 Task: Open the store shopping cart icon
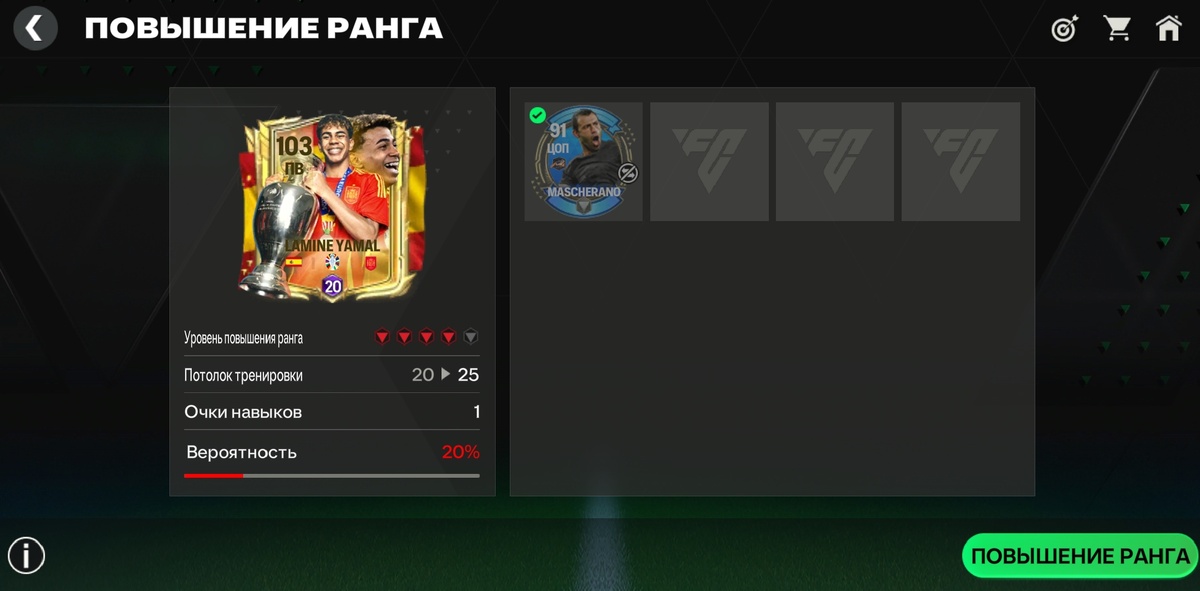point(1117,28)
